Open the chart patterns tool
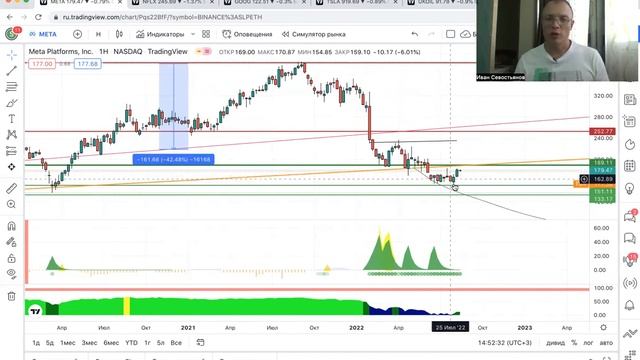Image resolution: width=640 pixels, height=360 pixels. 11,135
